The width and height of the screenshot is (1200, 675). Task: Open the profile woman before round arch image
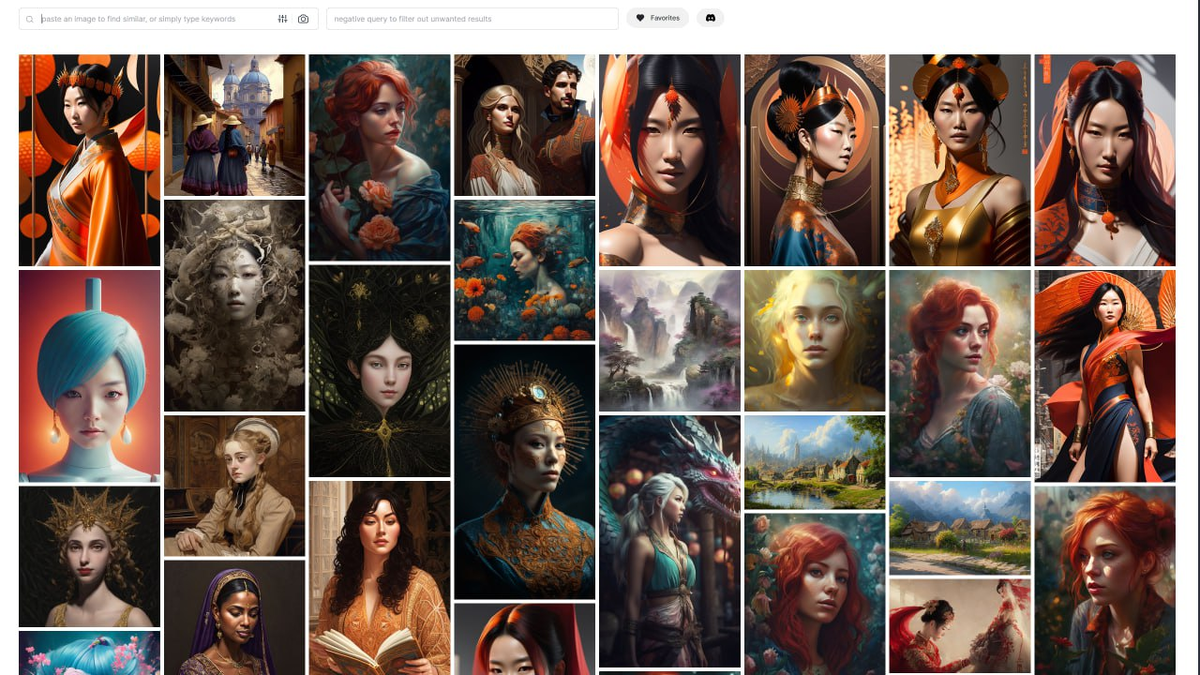[815, 160]
